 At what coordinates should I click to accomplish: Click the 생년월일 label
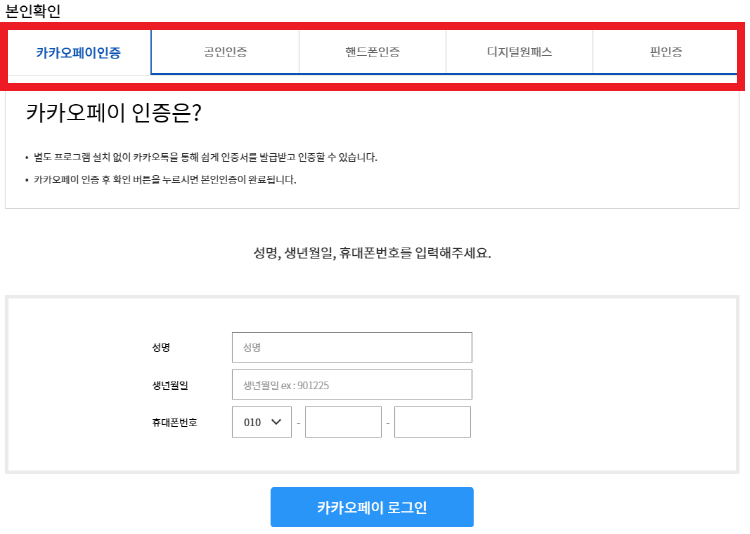(170, 385)
